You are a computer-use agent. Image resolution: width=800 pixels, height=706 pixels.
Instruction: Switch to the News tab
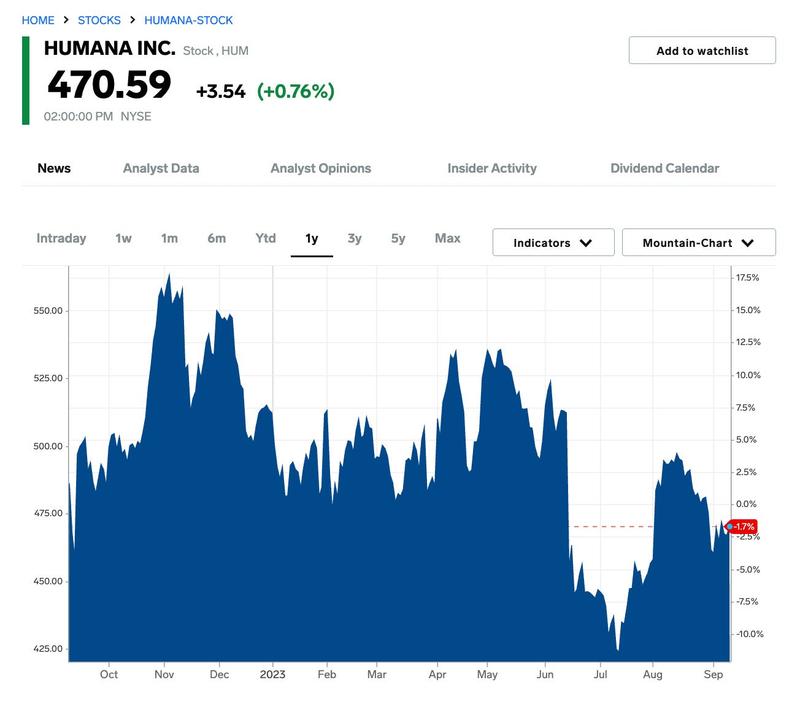point(54,168)
